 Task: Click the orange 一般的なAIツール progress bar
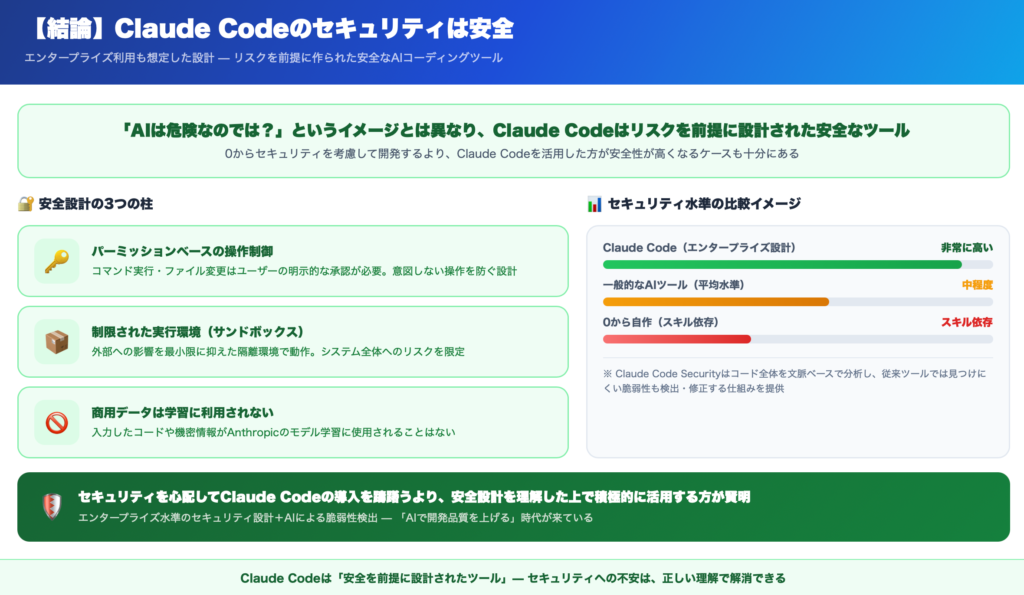715,302
